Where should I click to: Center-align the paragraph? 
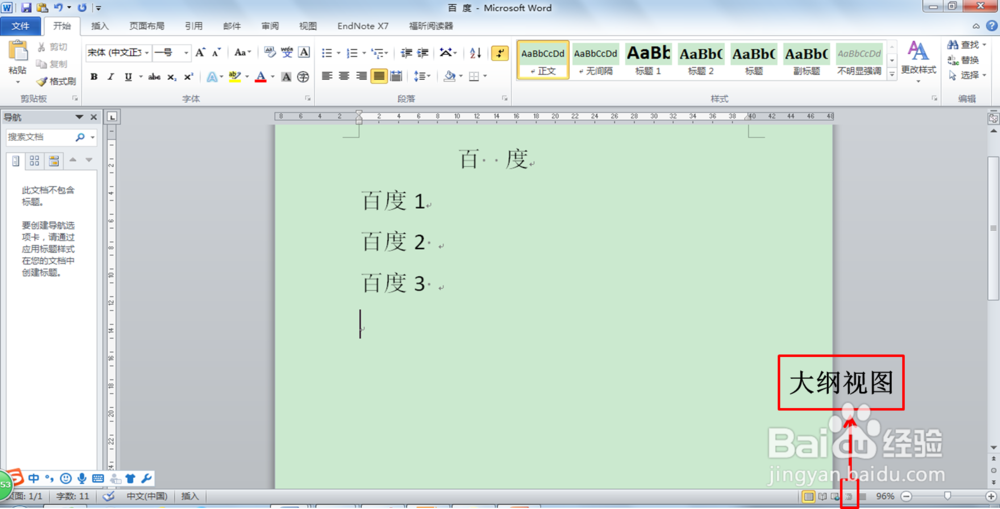344,77
